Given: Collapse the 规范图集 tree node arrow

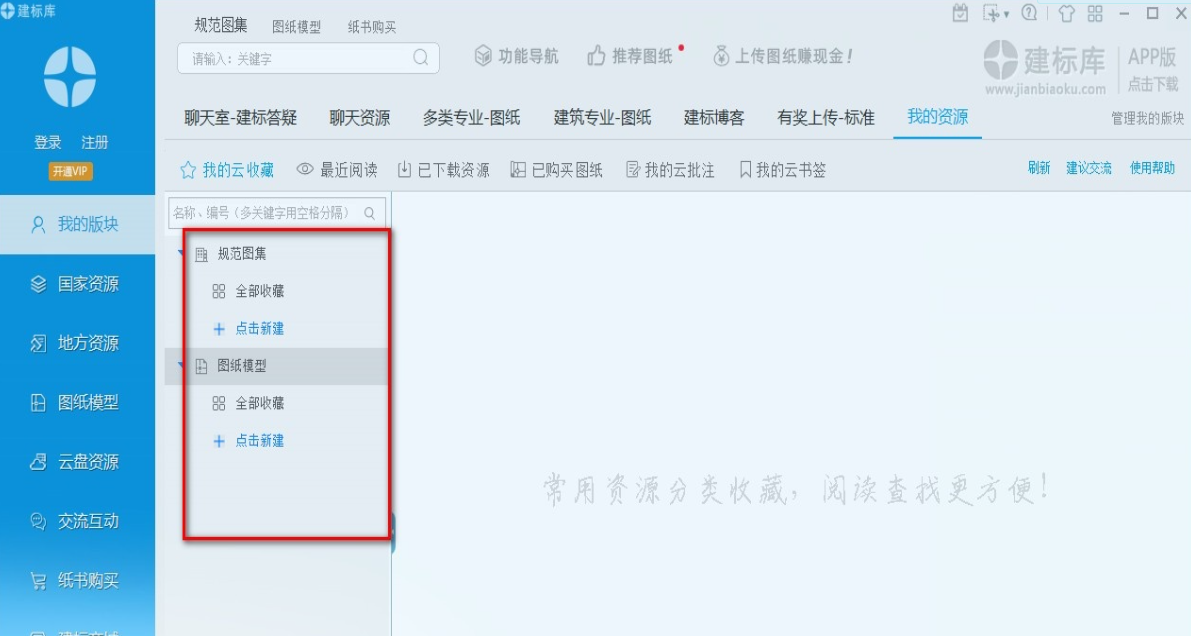Looking at the screenshot, I should click(x=181, y=252).
